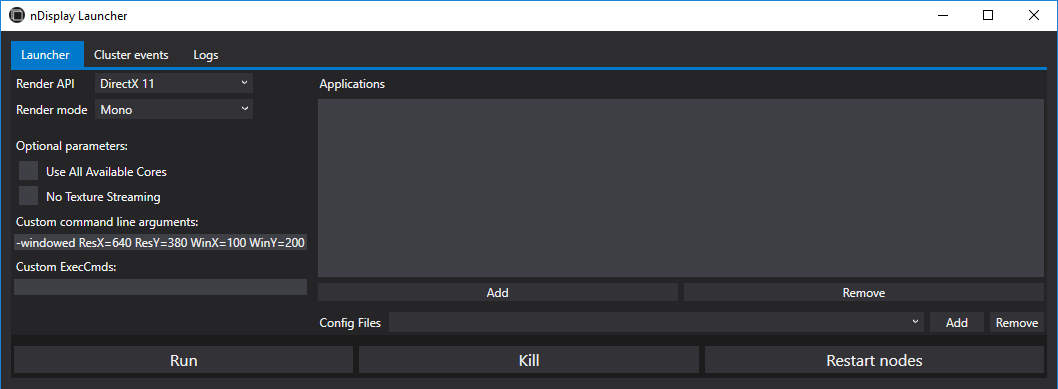Click the Custom ExecCmds label

pos(66,266)
